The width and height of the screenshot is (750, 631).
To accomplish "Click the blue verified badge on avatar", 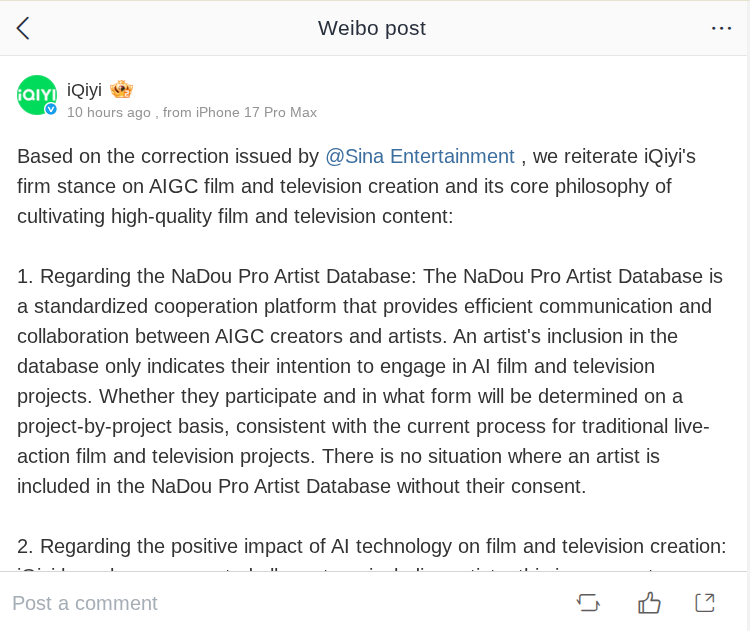I will pos(51,108).
